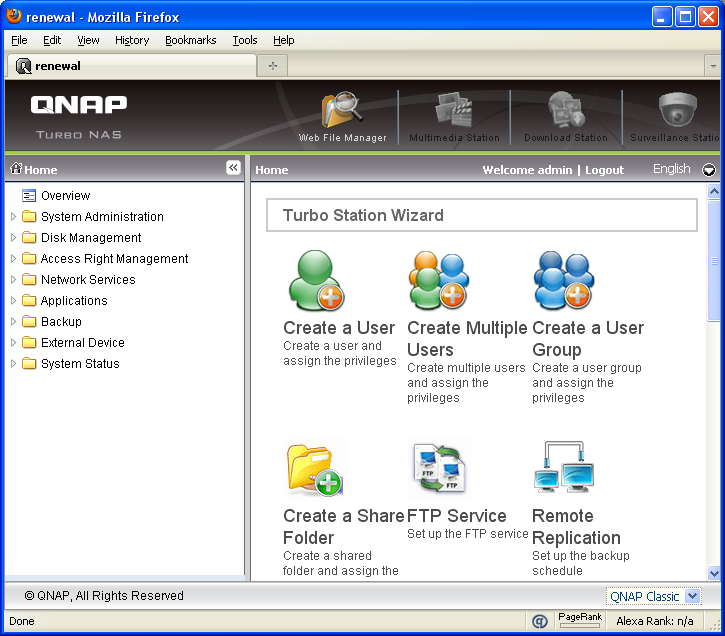Expand Applications tree node

coord(13,300)
